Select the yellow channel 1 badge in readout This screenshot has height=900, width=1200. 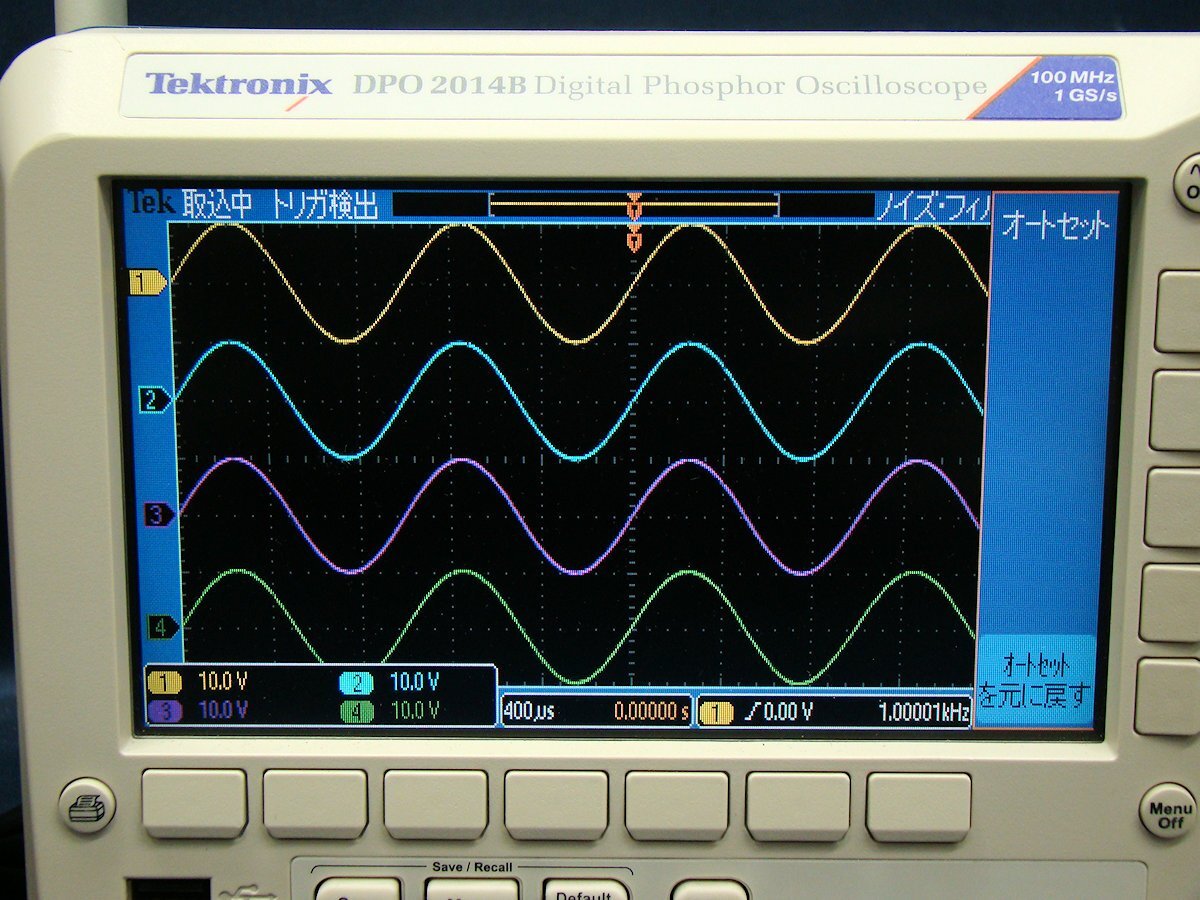point(165,683)
